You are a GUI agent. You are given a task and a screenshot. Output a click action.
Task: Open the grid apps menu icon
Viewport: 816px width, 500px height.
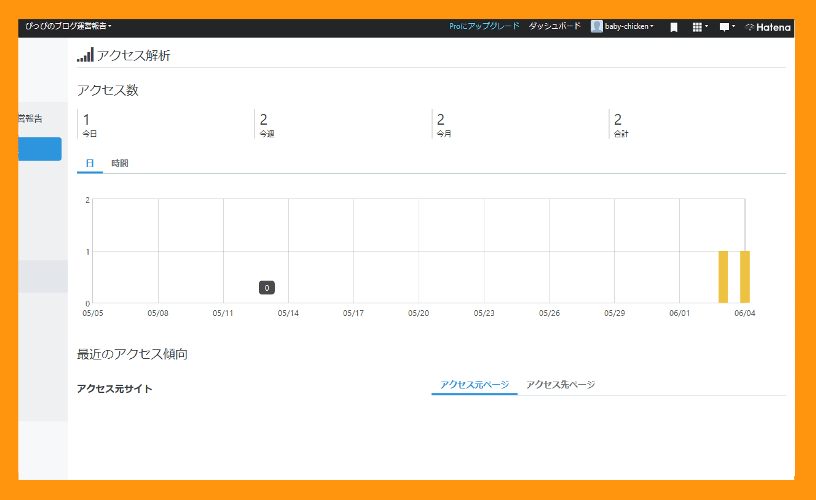[700, 27]
